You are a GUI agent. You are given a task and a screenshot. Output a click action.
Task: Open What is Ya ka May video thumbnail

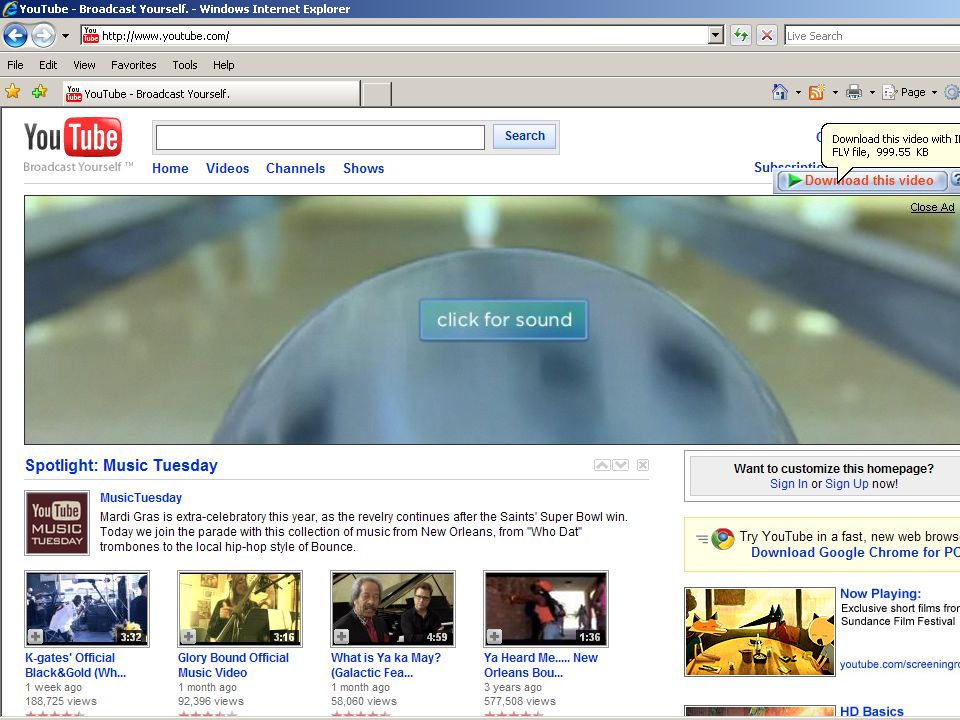[x=393, y=609]
